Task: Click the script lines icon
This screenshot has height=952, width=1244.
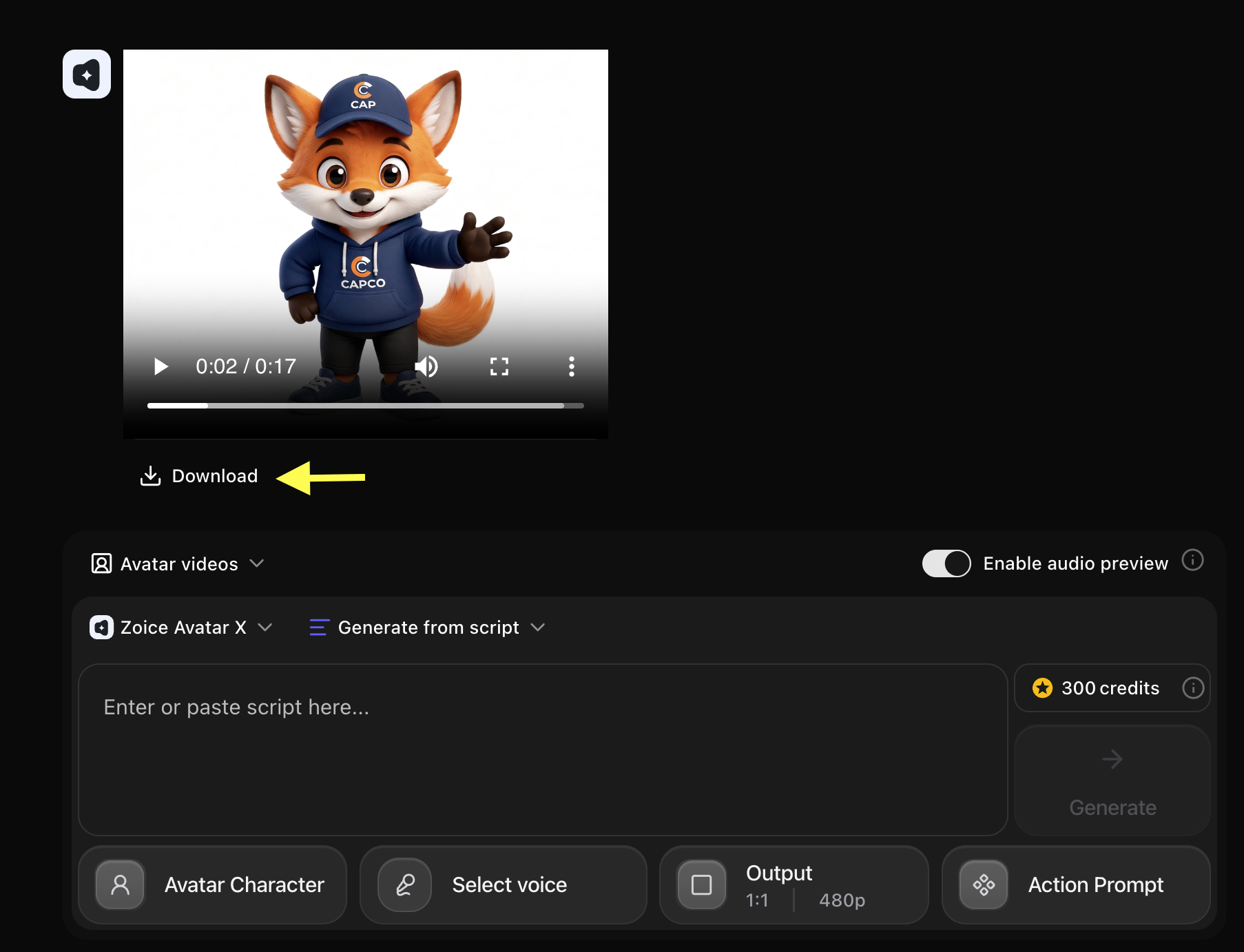Action: (x=319, y=628)
